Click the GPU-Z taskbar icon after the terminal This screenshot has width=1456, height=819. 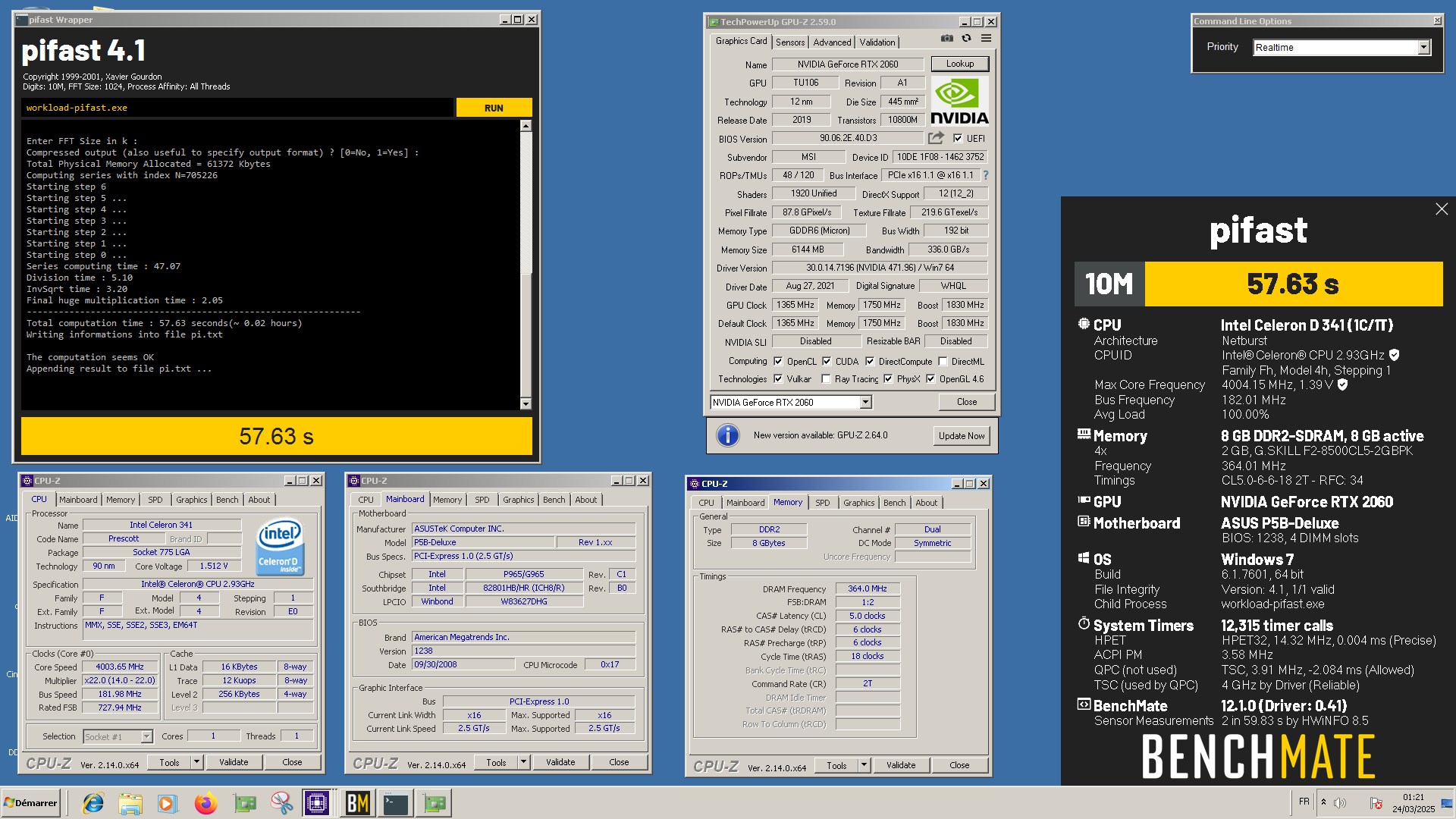(435, 803)
